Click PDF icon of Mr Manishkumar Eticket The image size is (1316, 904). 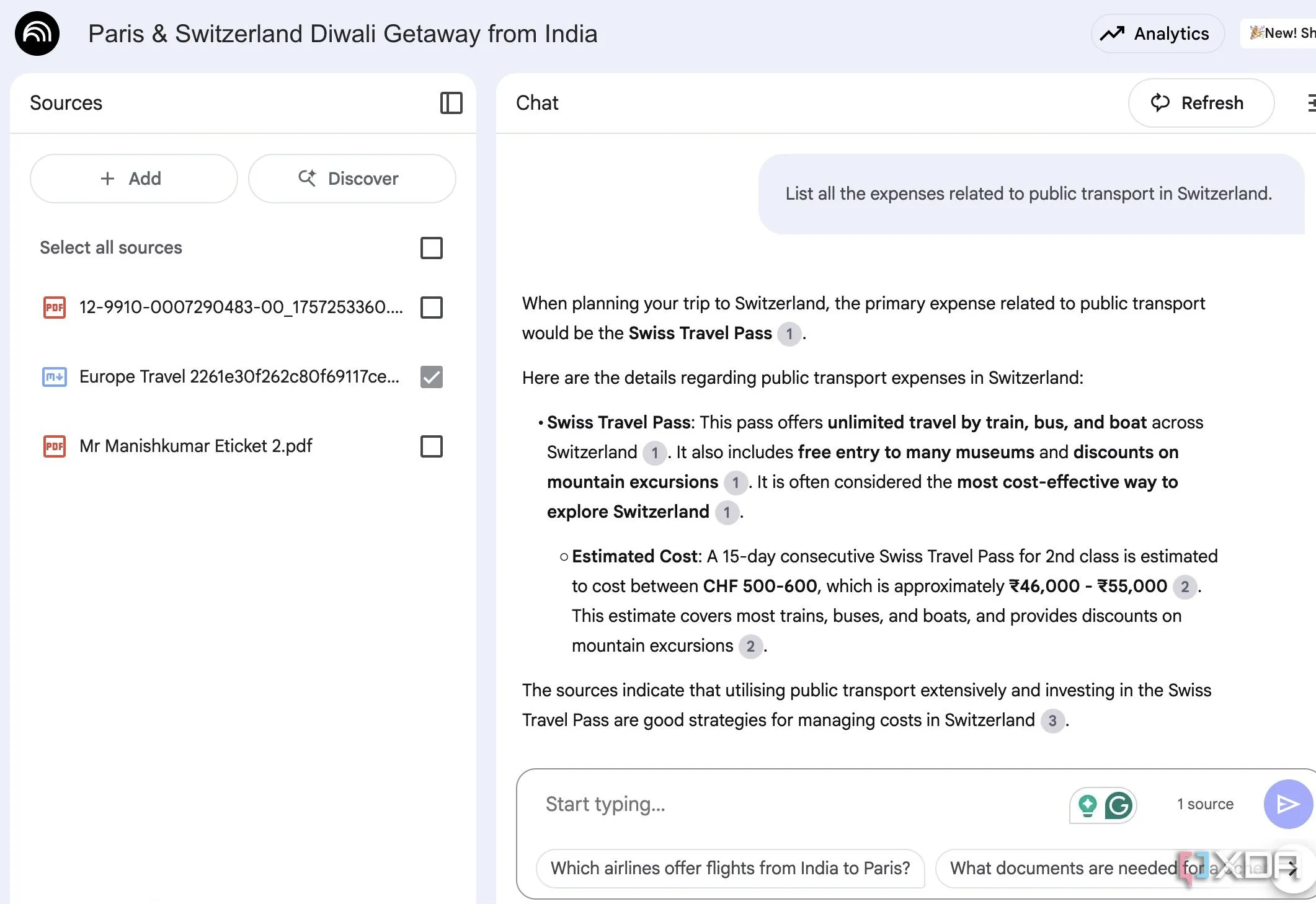(55, 446)
